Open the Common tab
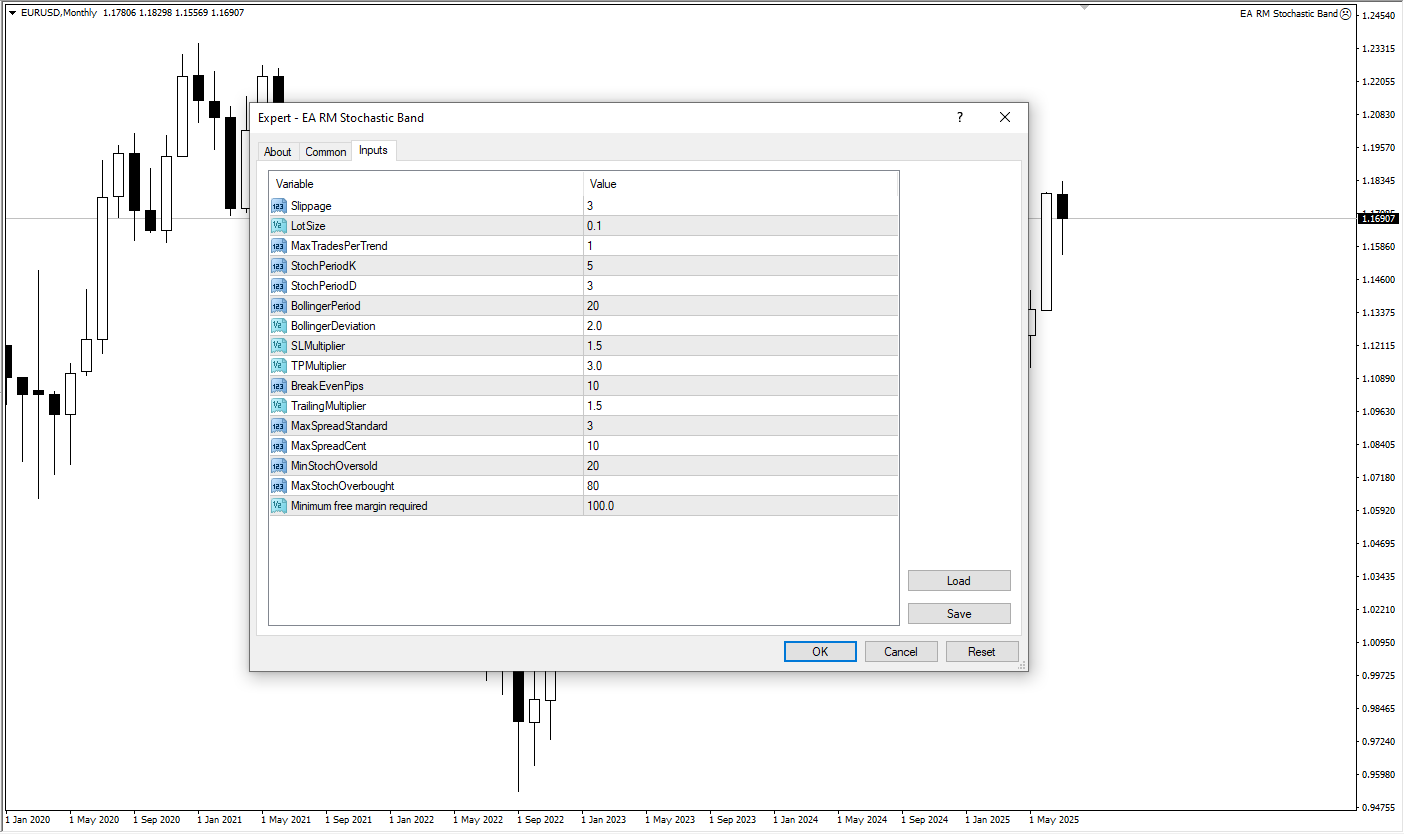The width and height of the screenshot is (1404, 834). [326, 152]
